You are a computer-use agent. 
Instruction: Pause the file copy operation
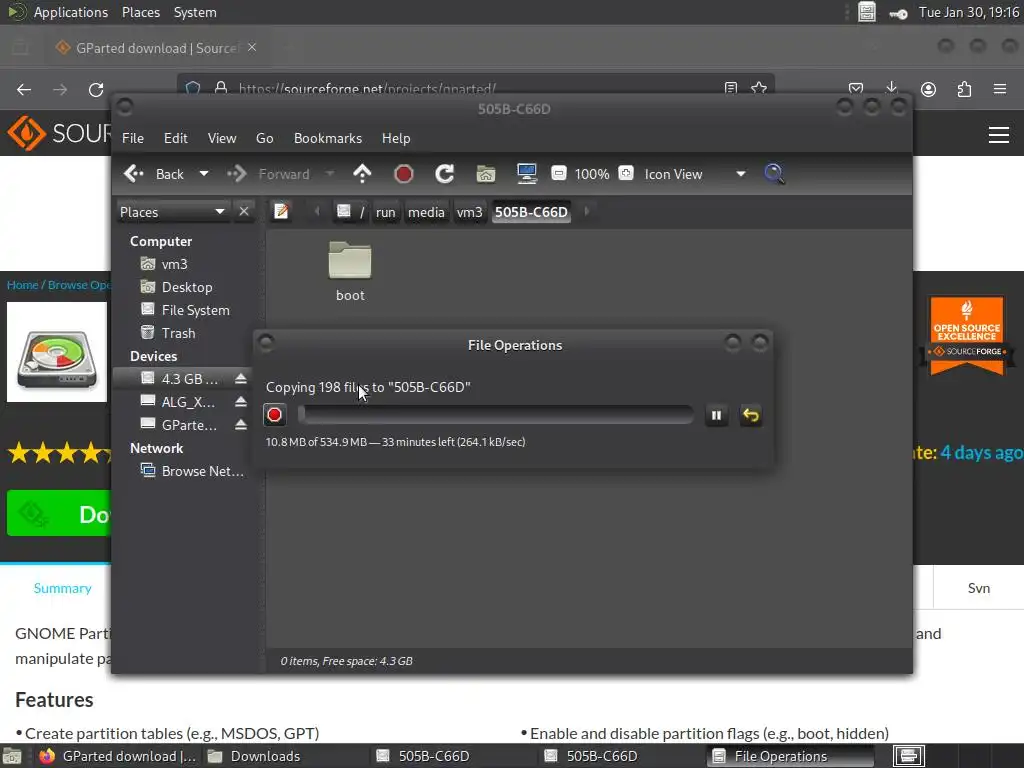click(x=716, y=415)
